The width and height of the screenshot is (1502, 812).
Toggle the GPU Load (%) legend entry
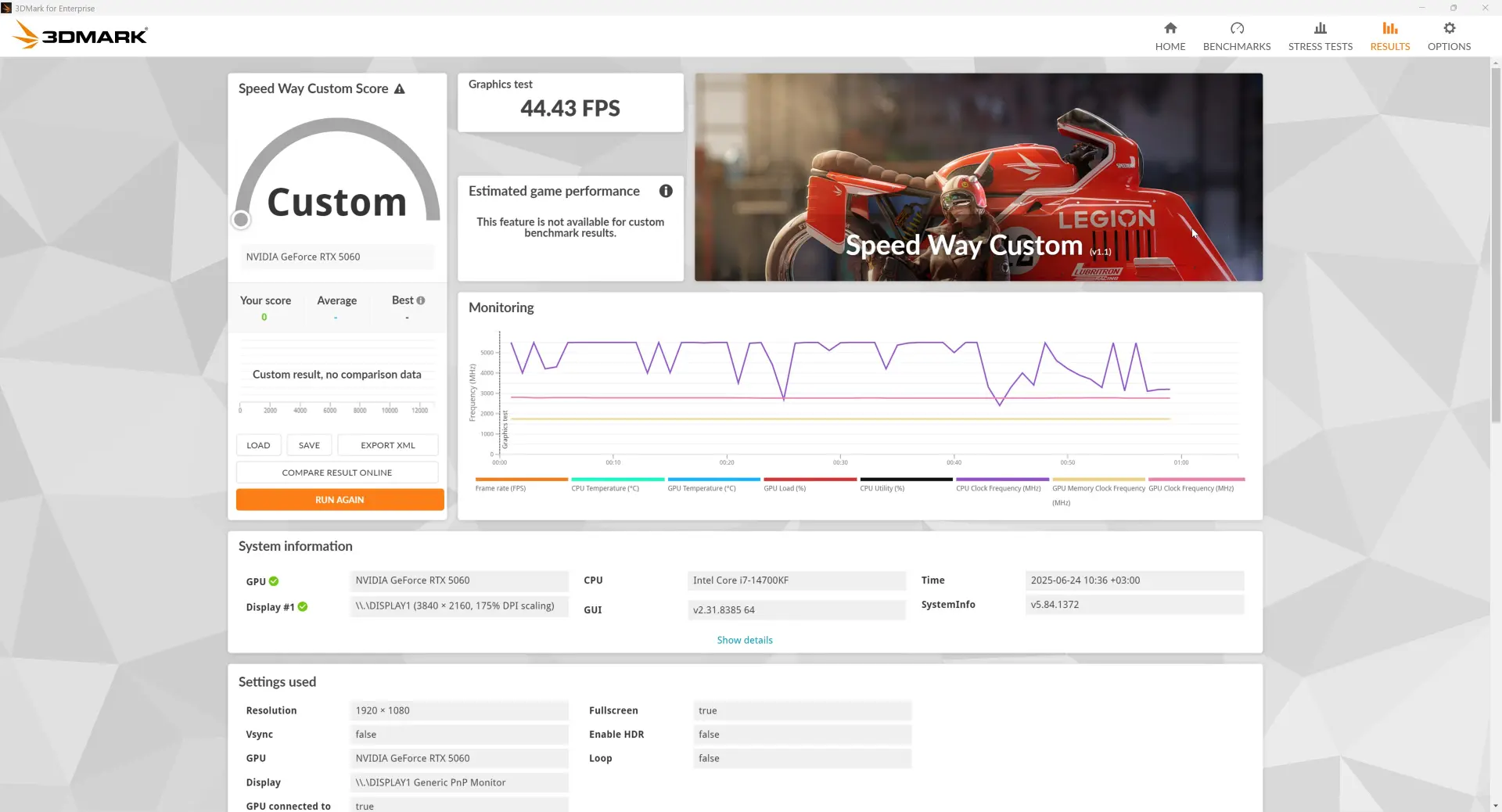coord(810,484)
